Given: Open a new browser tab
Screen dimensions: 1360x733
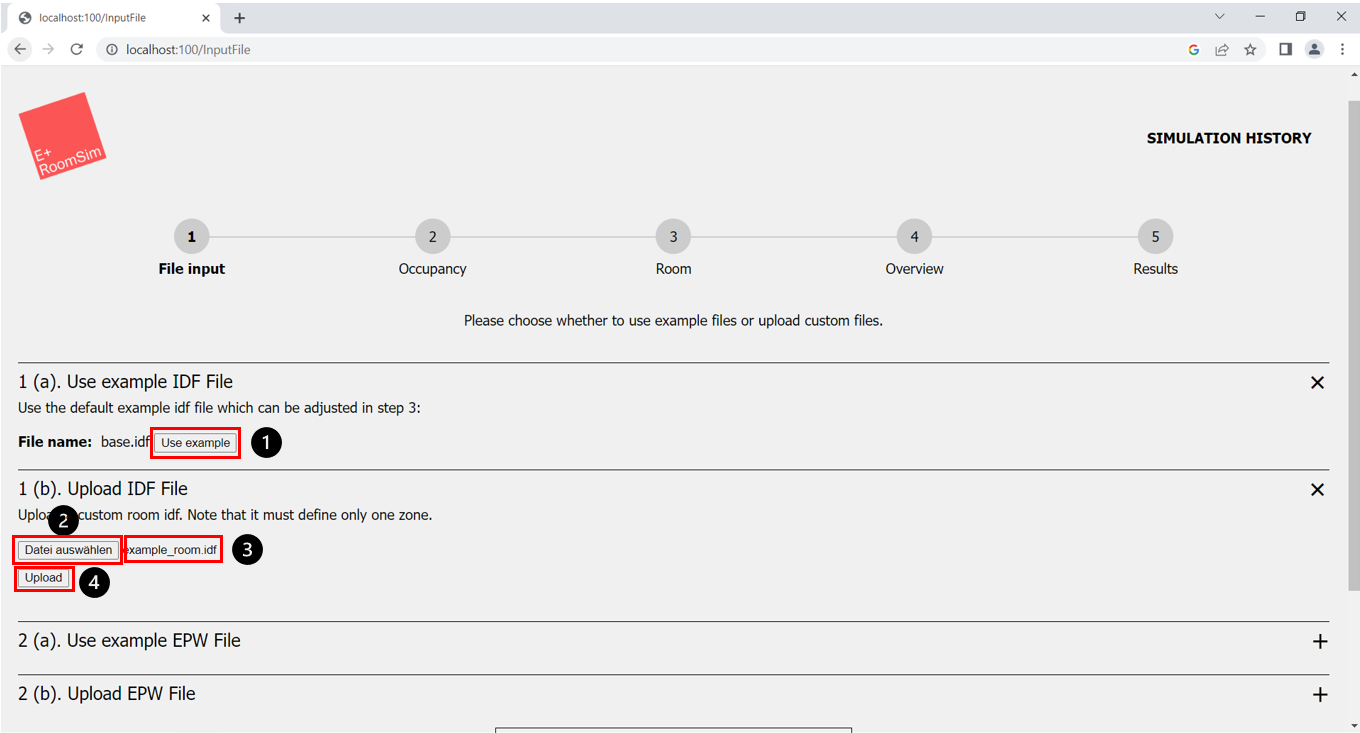Looking at the screenshot, I should click(x=240, y=18).
